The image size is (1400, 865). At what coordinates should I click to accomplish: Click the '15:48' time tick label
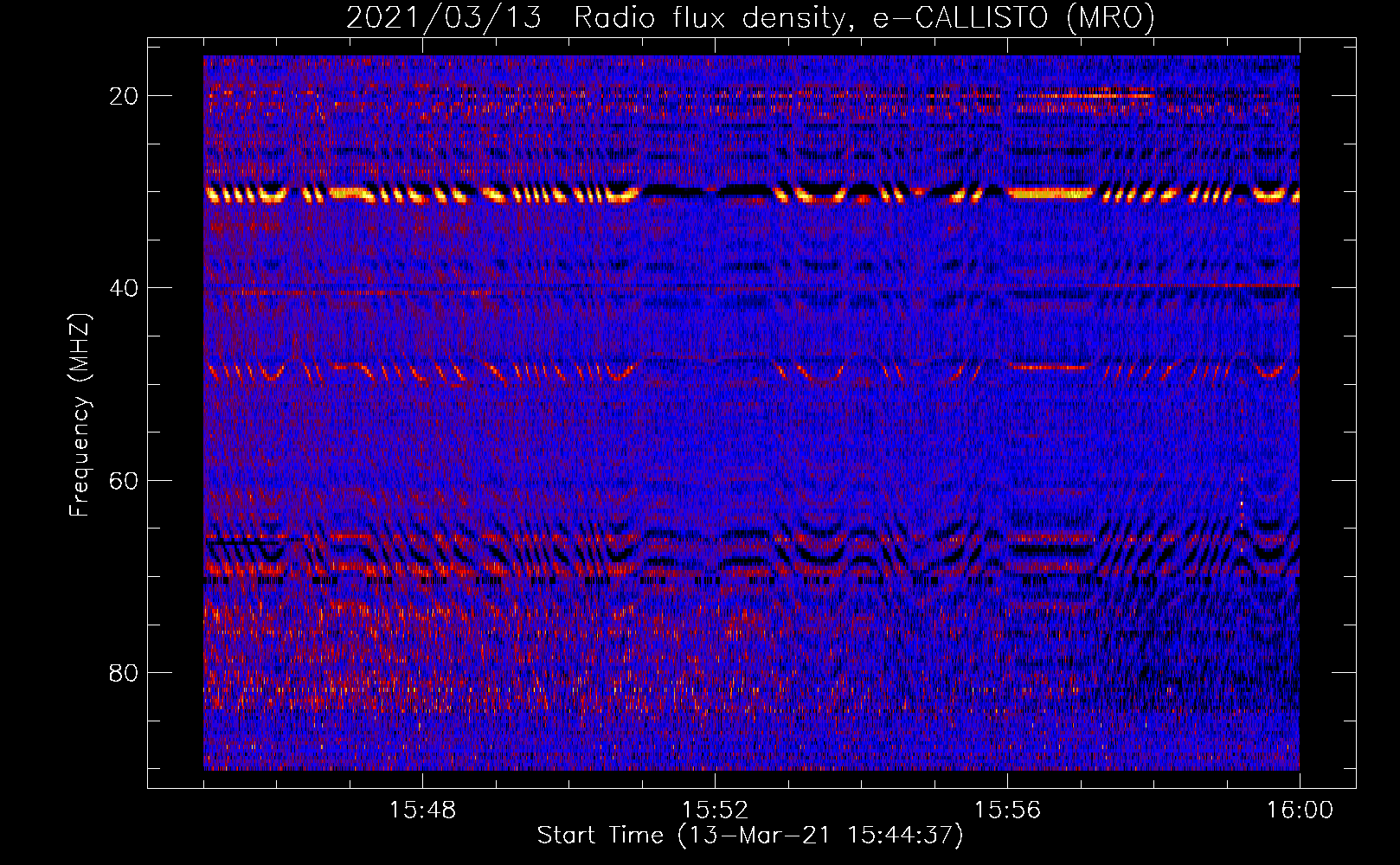(422, 811)
